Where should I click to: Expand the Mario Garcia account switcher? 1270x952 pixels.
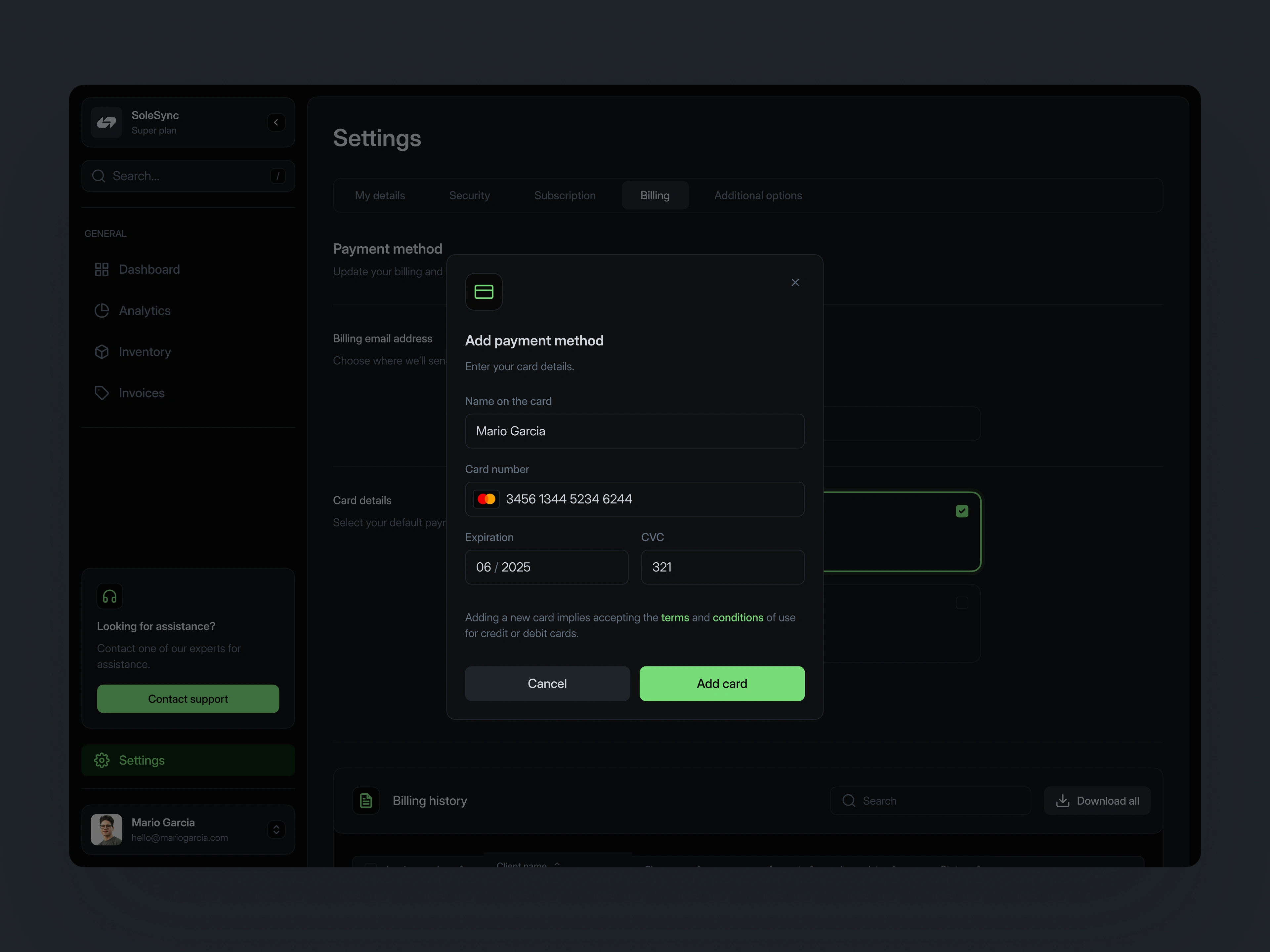(276, 830)
